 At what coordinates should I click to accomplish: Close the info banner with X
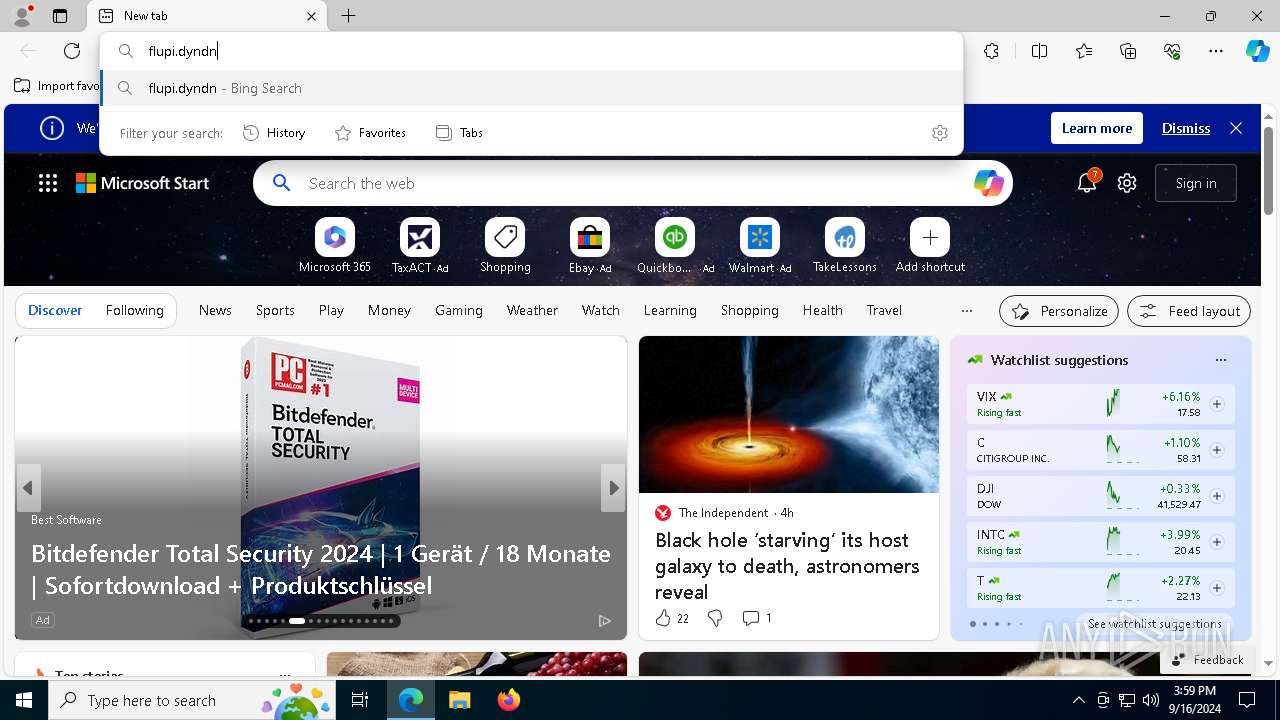click(x=1236, y=128)
